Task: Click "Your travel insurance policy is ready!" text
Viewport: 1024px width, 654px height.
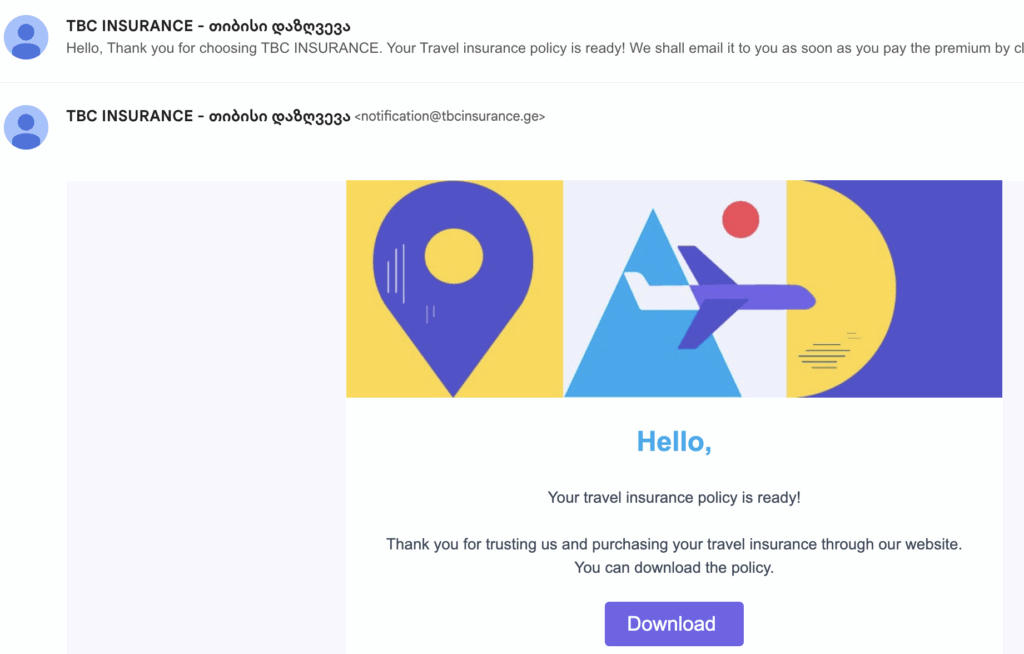Action: point(674,498)
